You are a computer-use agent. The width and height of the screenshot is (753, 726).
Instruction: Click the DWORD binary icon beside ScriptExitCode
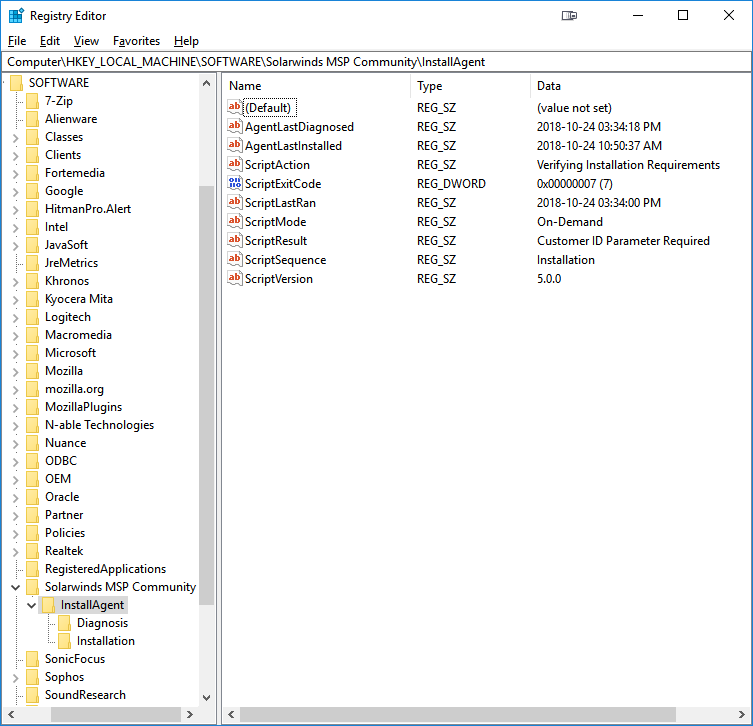pyautogui.click(x=234, y=183)
